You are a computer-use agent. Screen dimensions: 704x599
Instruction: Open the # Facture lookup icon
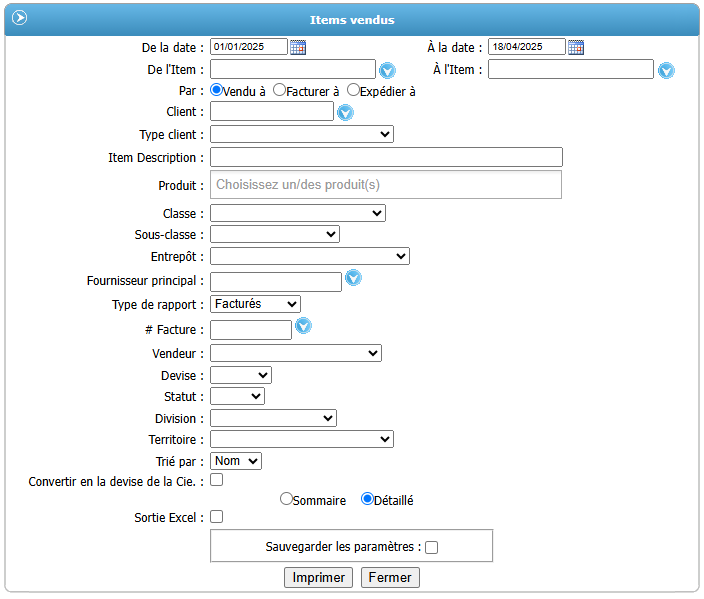(304, 326)
